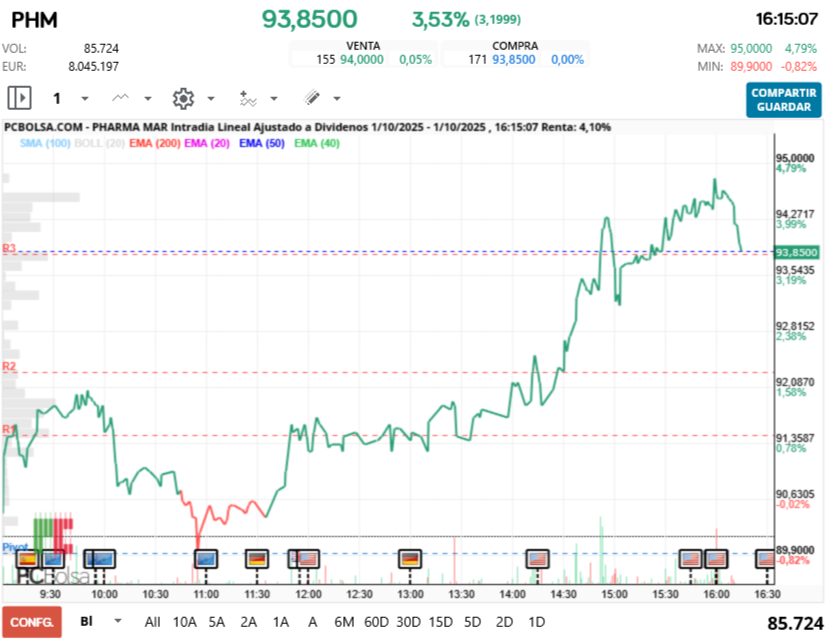
Task: Toggle the SMA (100) indicator
Action: [44, 143]
